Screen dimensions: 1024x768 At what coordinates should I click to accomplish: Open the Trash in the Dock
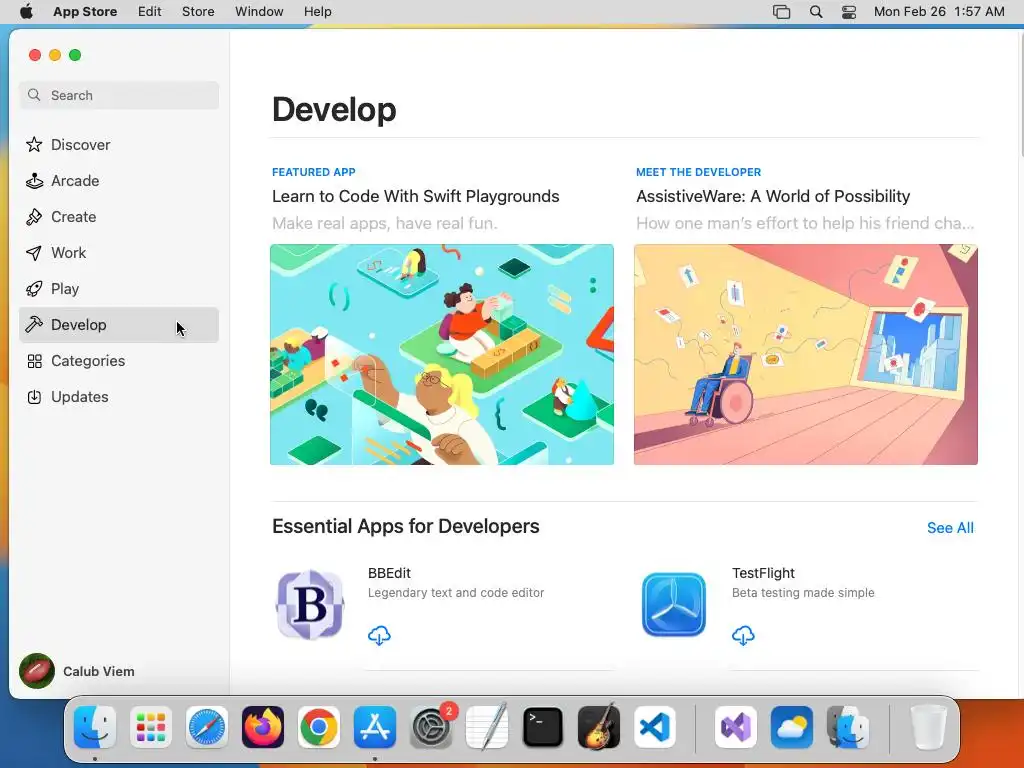[x=928, y=727]
